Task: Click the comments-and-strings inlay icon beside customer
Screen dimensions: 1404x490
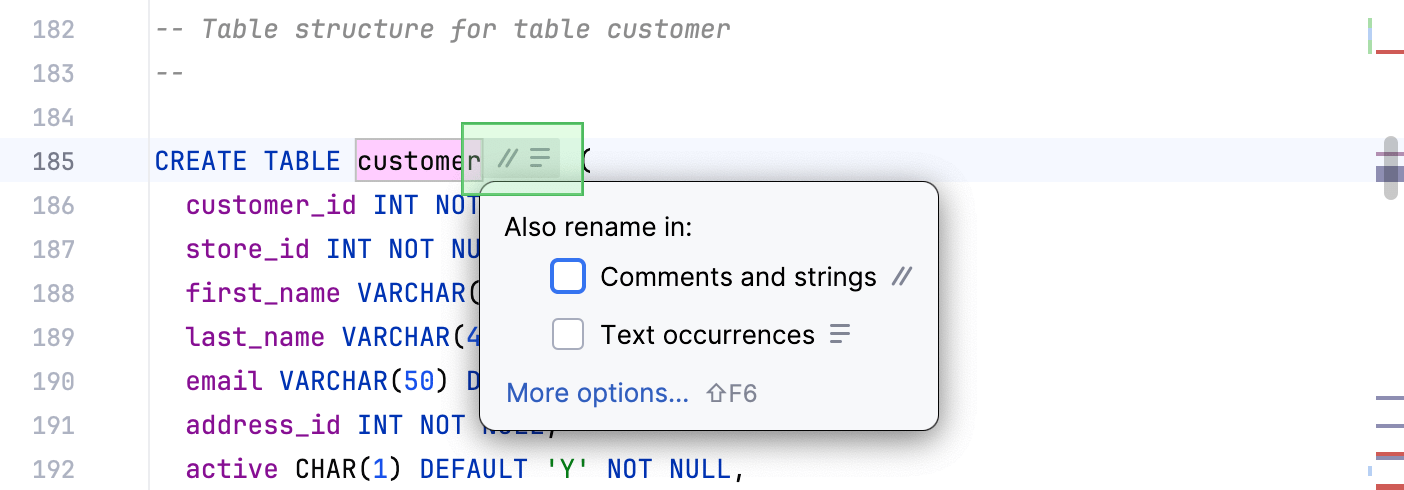Action: pos(508,159)
